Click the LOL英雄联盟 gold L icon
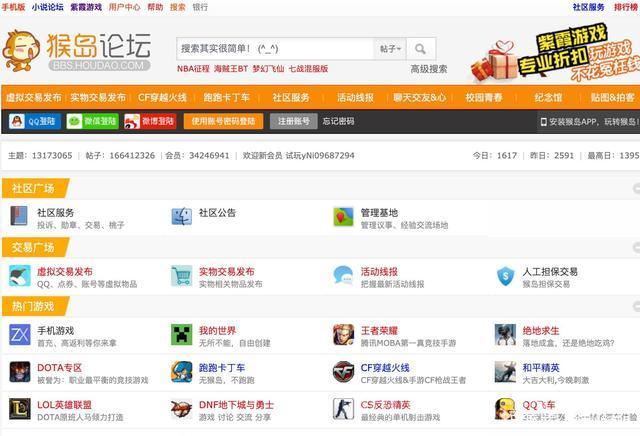This screenshot has width=640, height=436. pyautogui.click(x=20, y=409)
